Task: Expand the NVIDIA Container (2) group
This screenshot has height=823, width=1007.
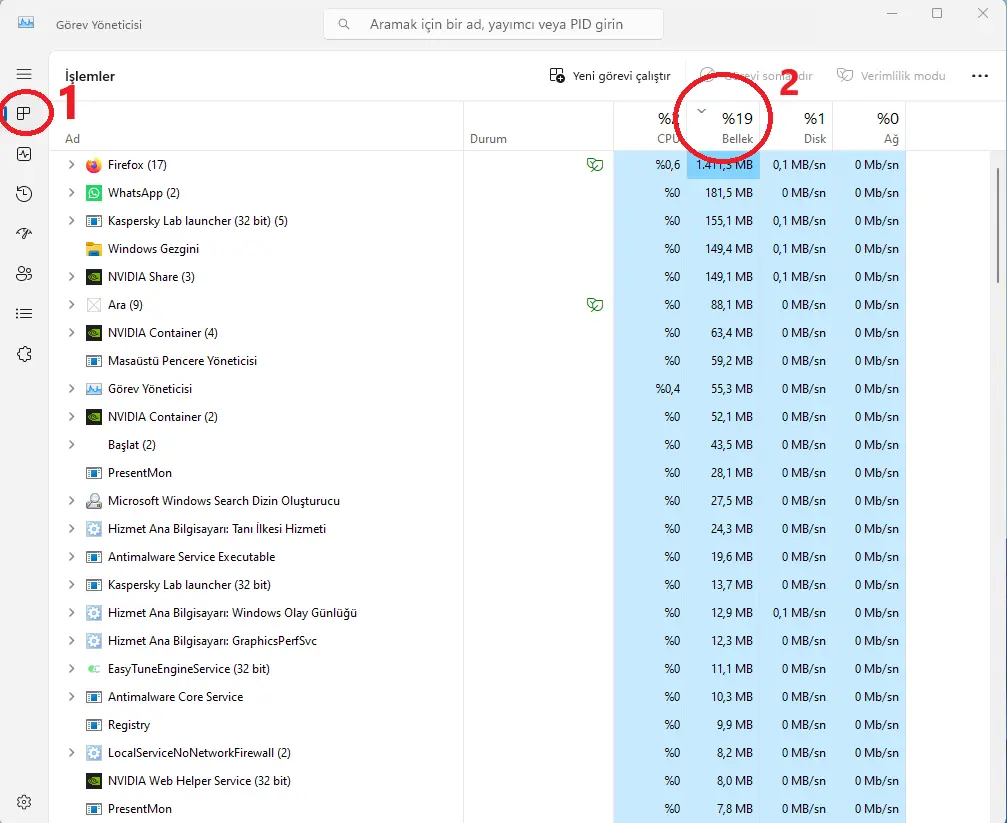Action: (x=71, y=417)
